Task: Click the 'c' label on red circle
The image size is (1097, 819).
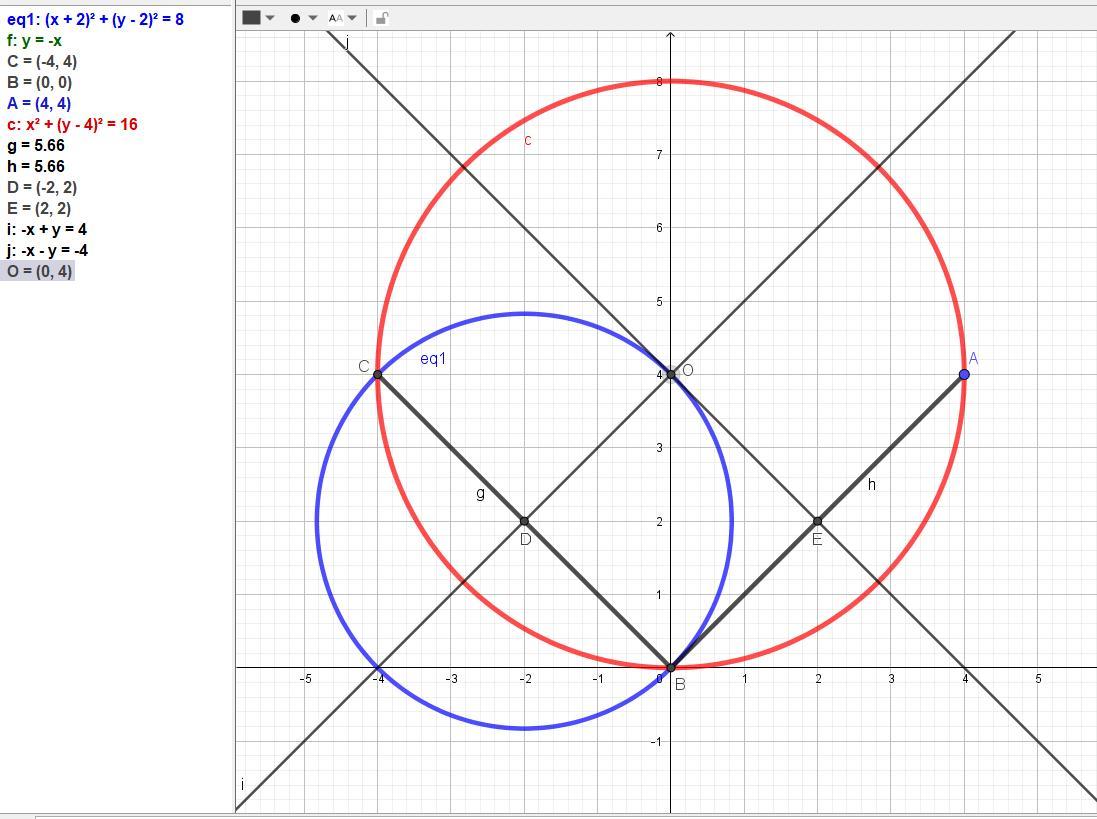Action: pyautogui.click(x=528, y=141)
